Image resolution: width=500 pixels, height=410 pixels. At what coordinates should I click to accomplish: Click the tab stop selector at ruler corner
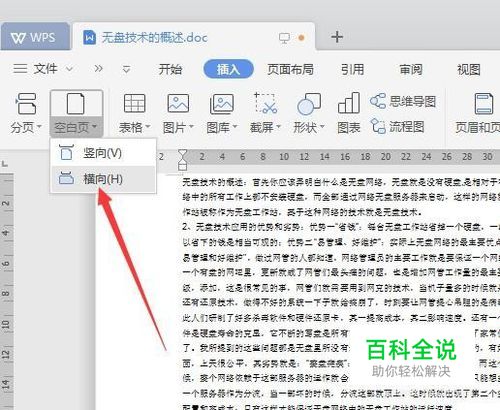(5, 163)
